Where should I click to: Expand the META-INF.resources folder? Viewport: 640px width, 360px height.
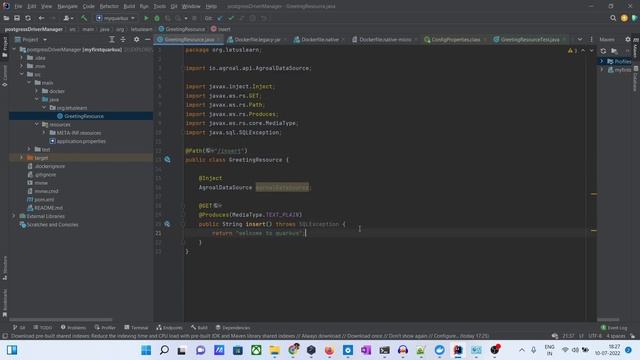(x=44, y=133)
